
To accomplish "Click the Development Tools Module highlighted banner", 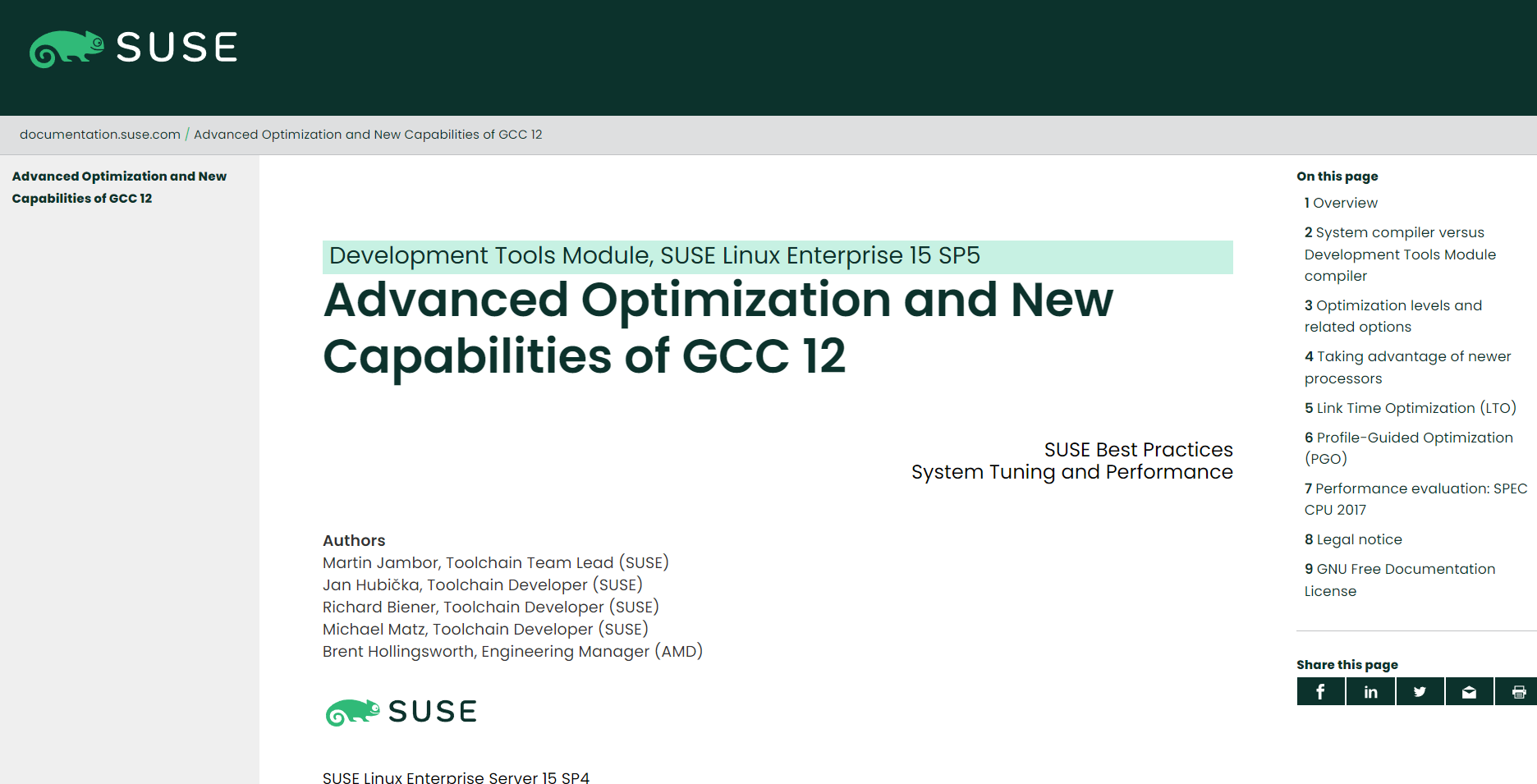I will [777, 256].
